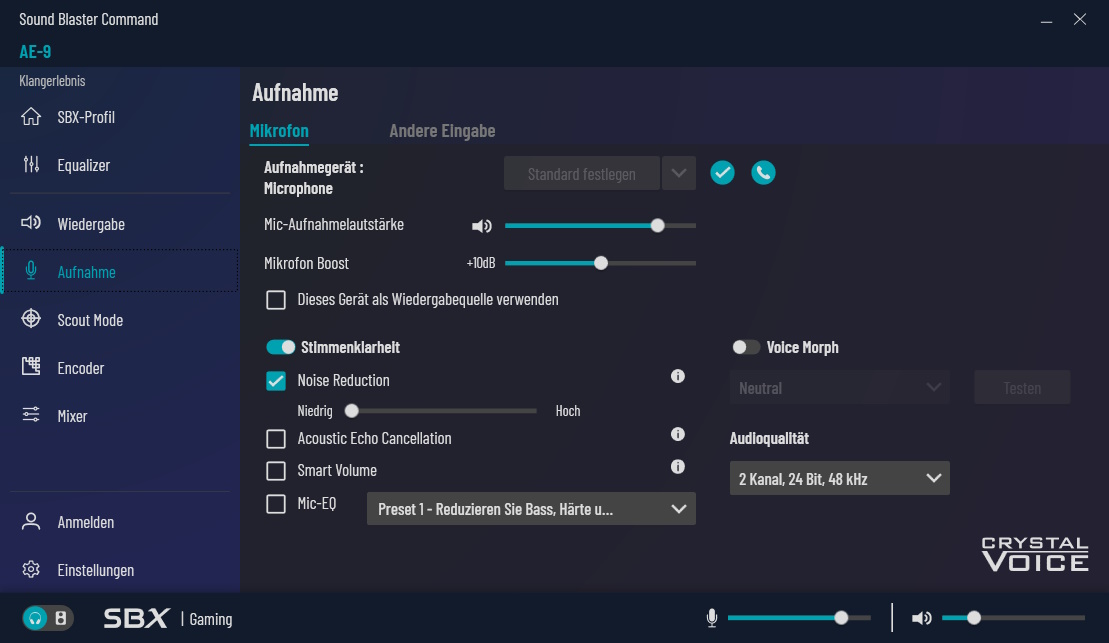Click the Mikrofon Boost slider handle
The height and width of the screenshot is (643, 1109).
point(601,263)
